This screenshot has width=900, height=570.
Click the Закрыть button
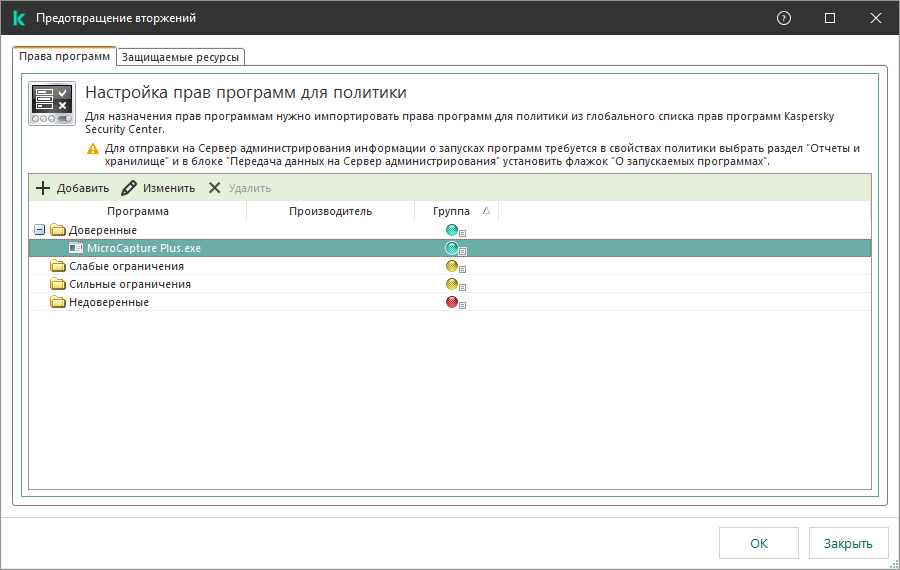[x=848, y=543]
